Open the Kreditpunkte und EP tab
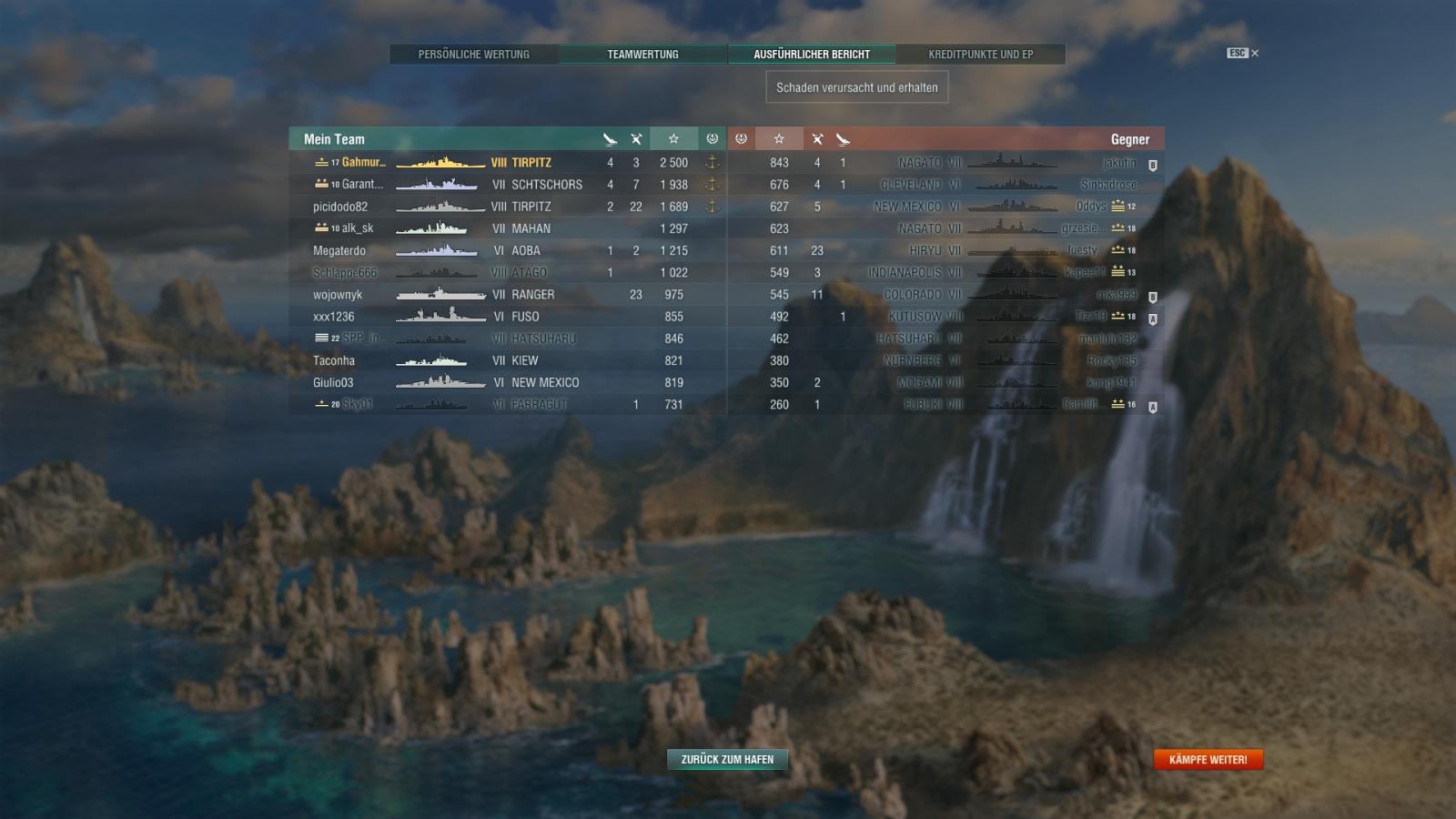This screenshot has width=1456, height=819. (981, 55)
